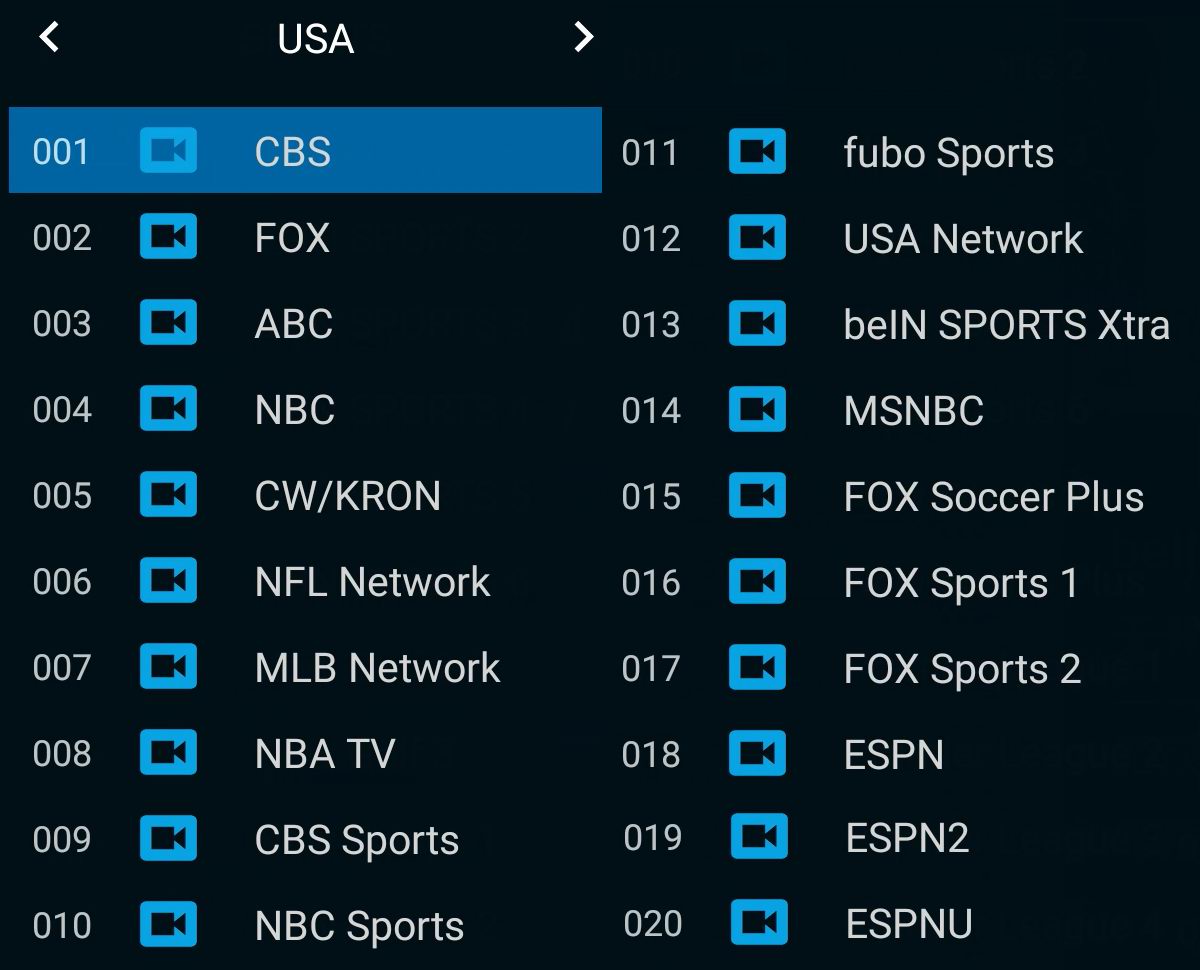Tap the camera icon beside FOX Sports 1
The height and width of the screenshot is (970, 1200).
758,582
